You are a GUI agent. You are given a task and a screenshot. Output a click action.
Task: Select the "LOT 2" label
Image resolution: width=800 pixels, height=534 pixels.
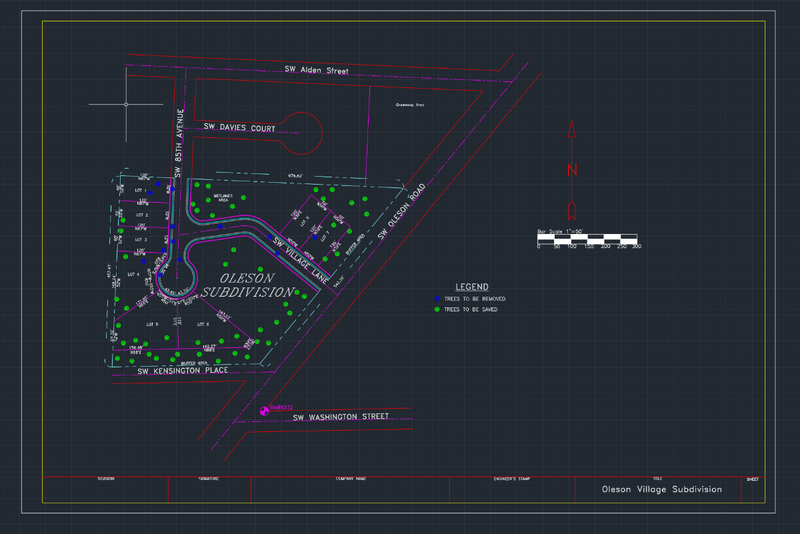point(142,215)
